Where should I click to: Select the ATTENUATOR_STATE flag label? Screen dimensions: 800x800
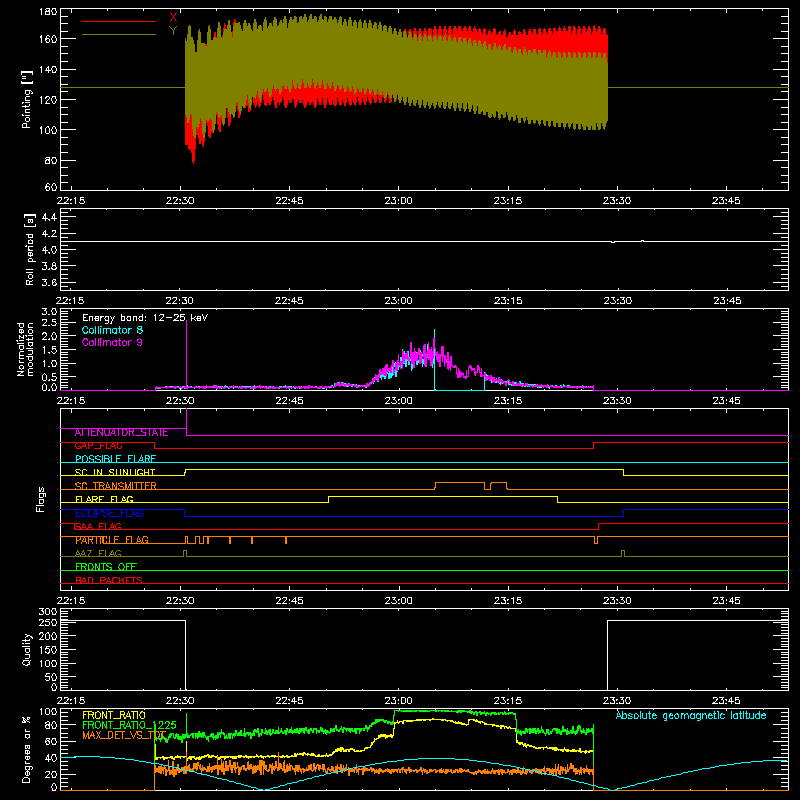coord(121,433)
